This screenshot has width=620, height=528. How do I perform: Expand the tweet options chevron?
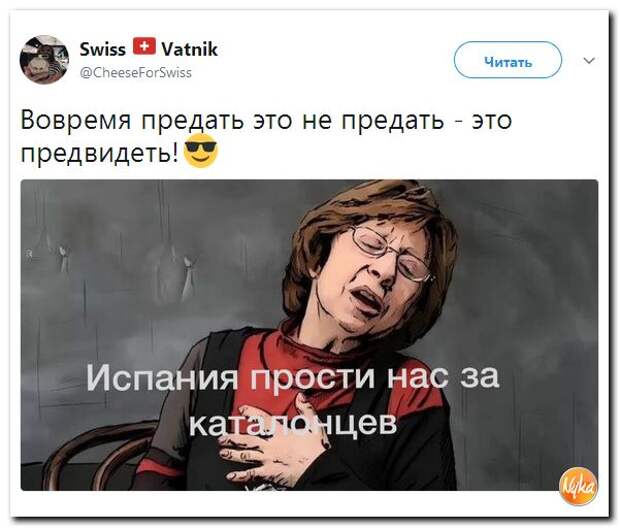click(589, 61)
